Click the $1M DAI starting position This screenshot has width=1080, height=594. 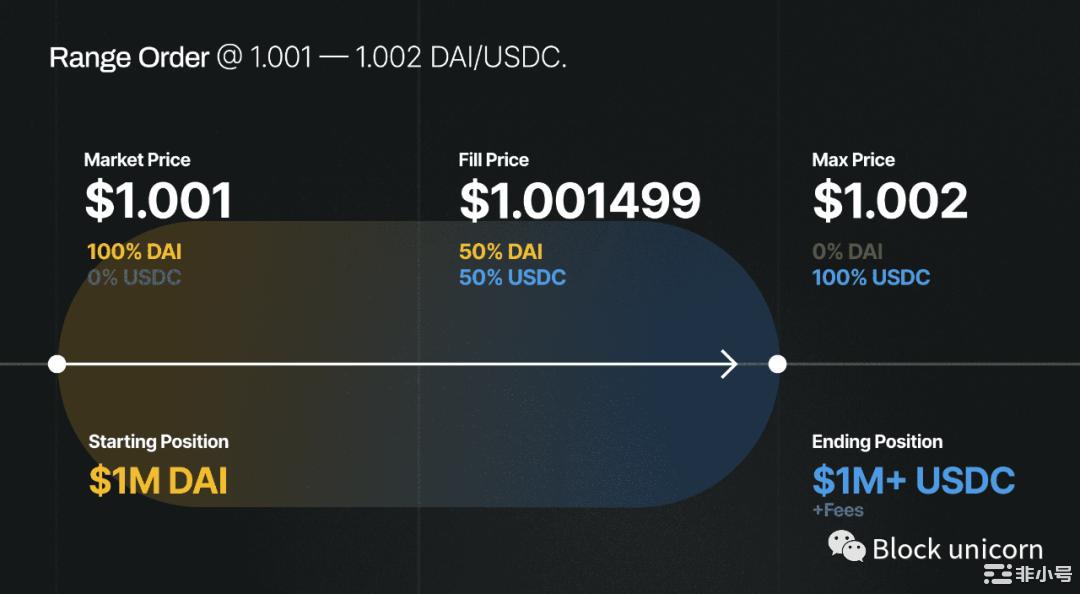coord(158,481)
